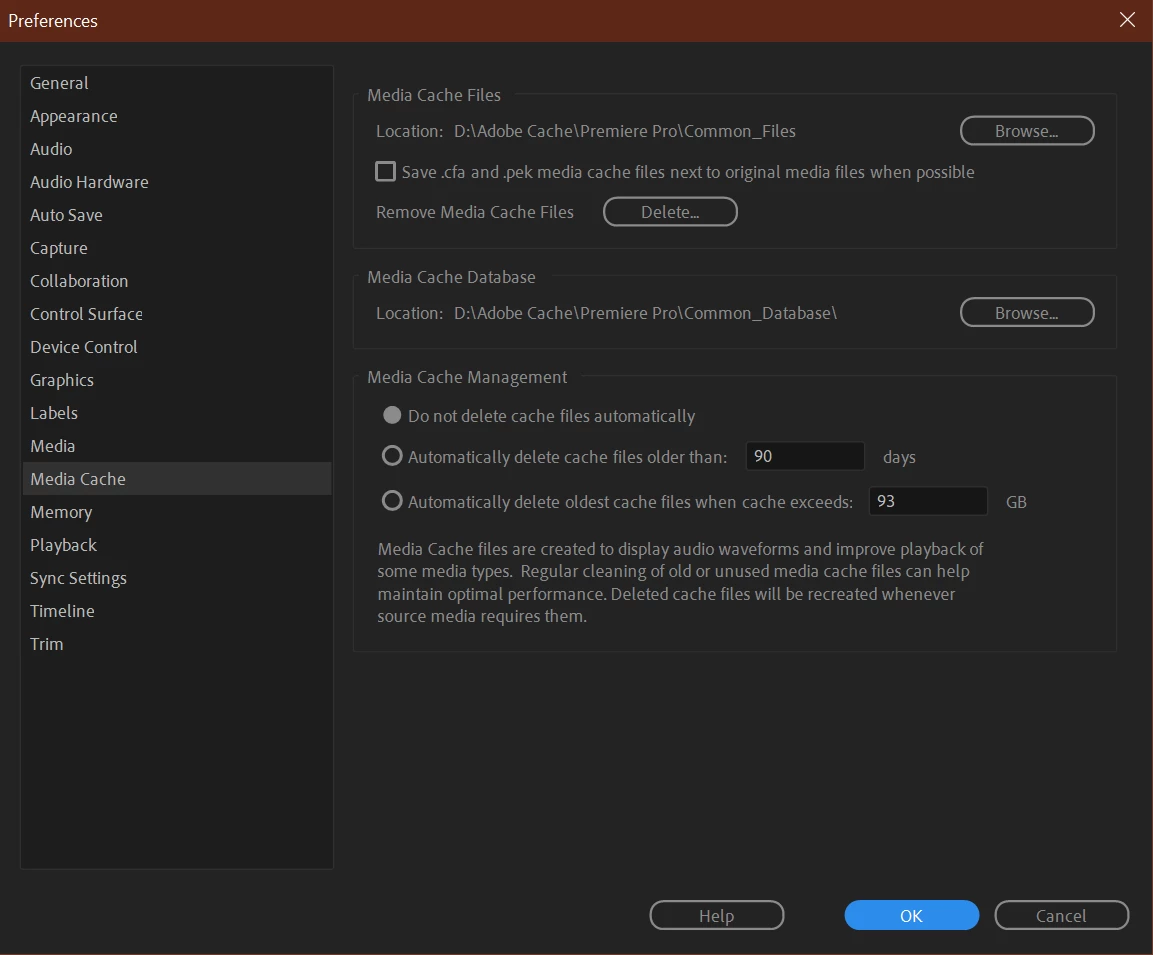Screen dimensions: 1153x955
Task: Enable saving .cfa and .pek files next to media
Action: [x=385, y=171]
